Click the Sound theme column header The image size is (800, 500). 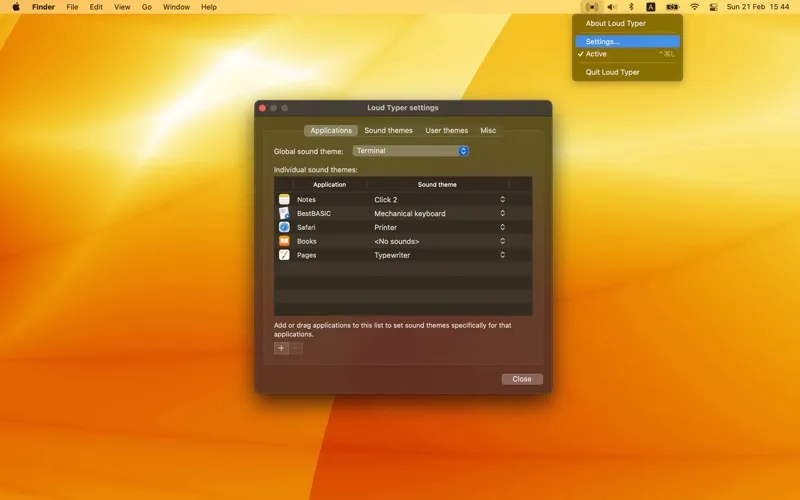click(x=437, y=185)
